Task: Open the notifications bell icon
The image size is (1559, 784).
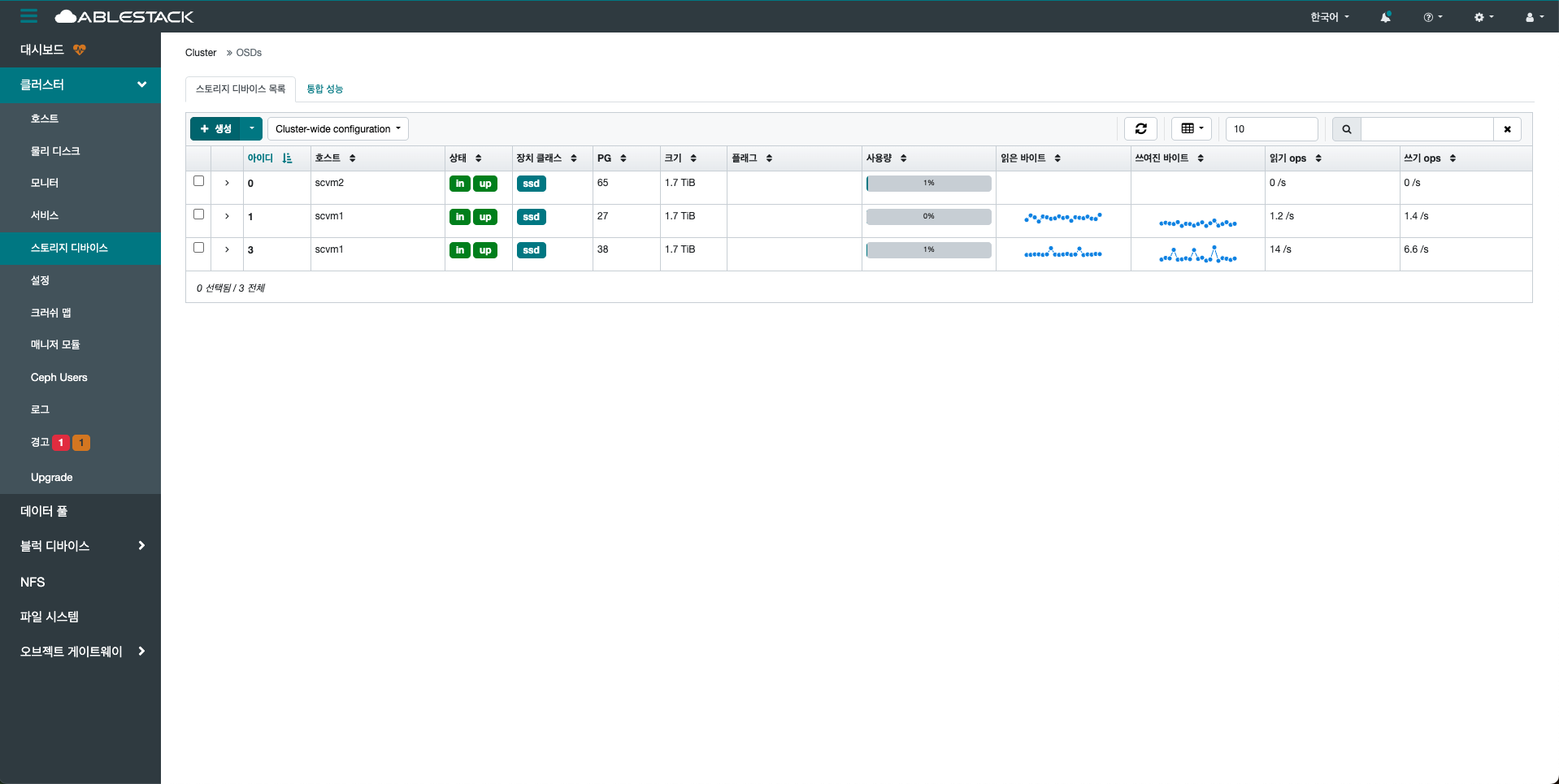Action: pos(1385,17)
